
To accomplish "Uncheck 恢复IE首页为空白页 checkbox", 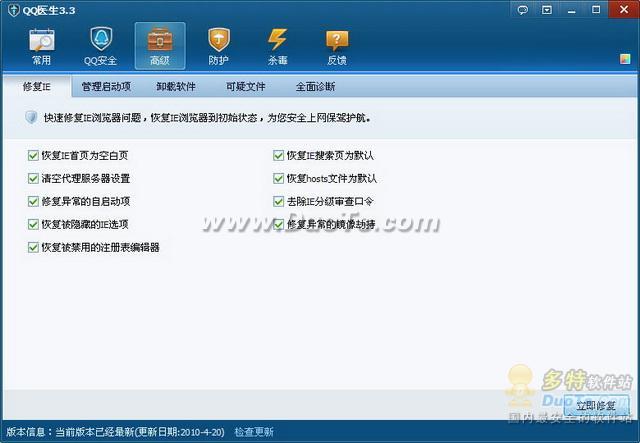I will coord(34,156).
